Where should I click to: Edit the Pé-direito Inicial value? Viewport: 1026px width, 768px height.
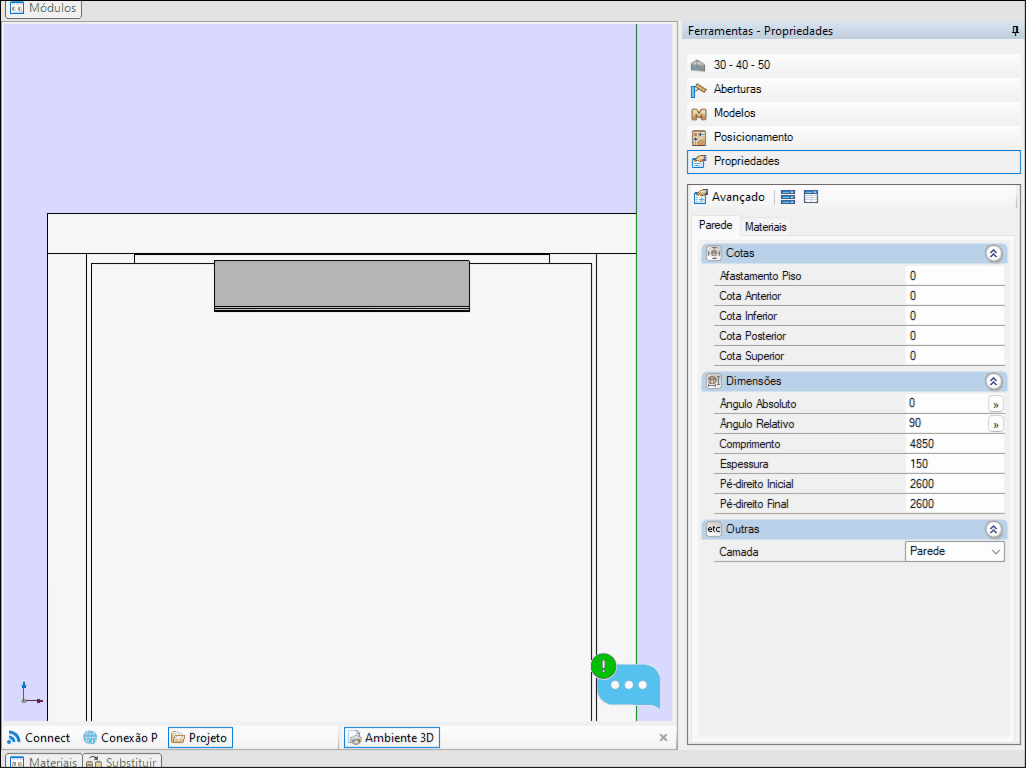[x=955, y=484]
